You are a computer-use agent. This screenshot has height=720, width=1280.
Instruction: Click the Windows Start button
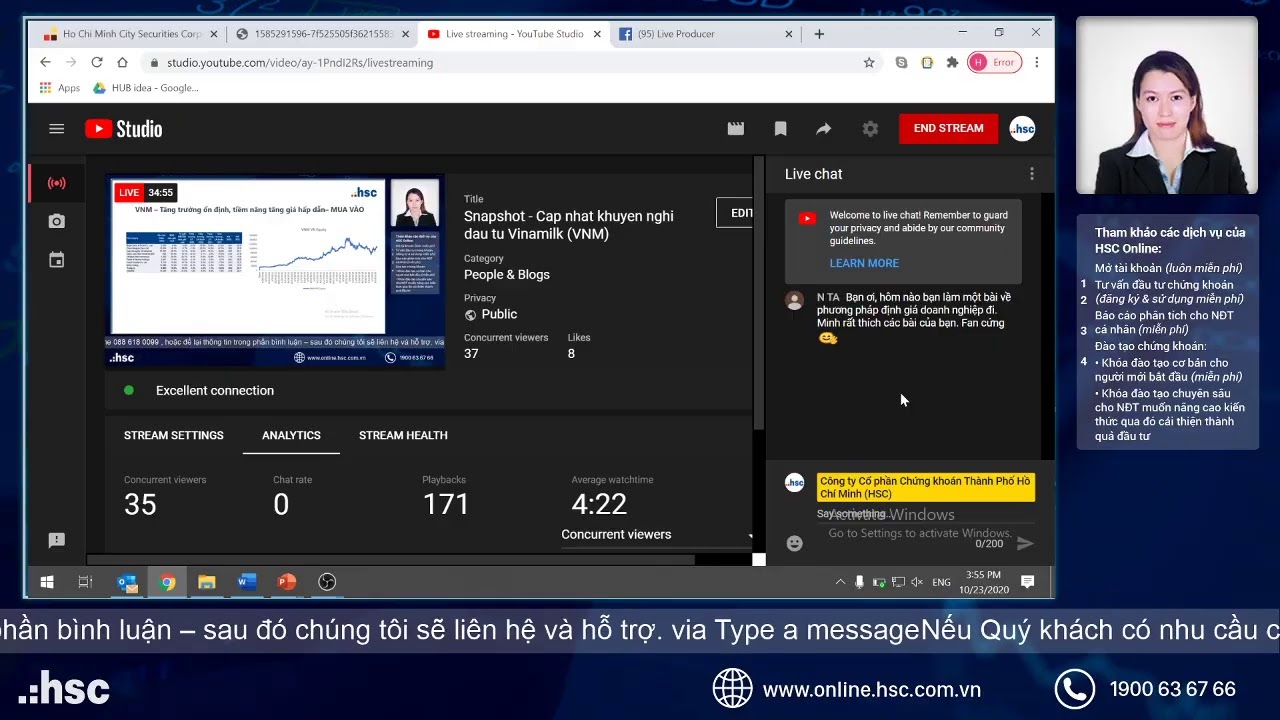coord(47,582)
